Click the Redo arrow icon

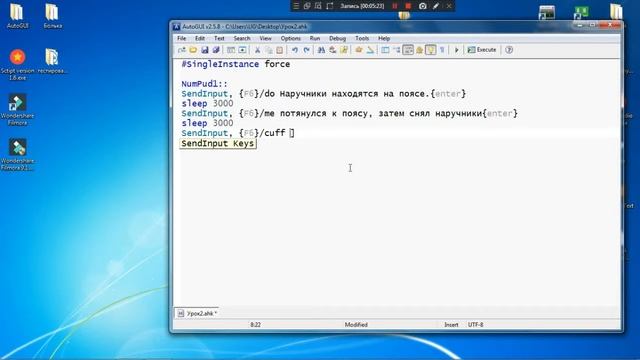tap(306, 50)
